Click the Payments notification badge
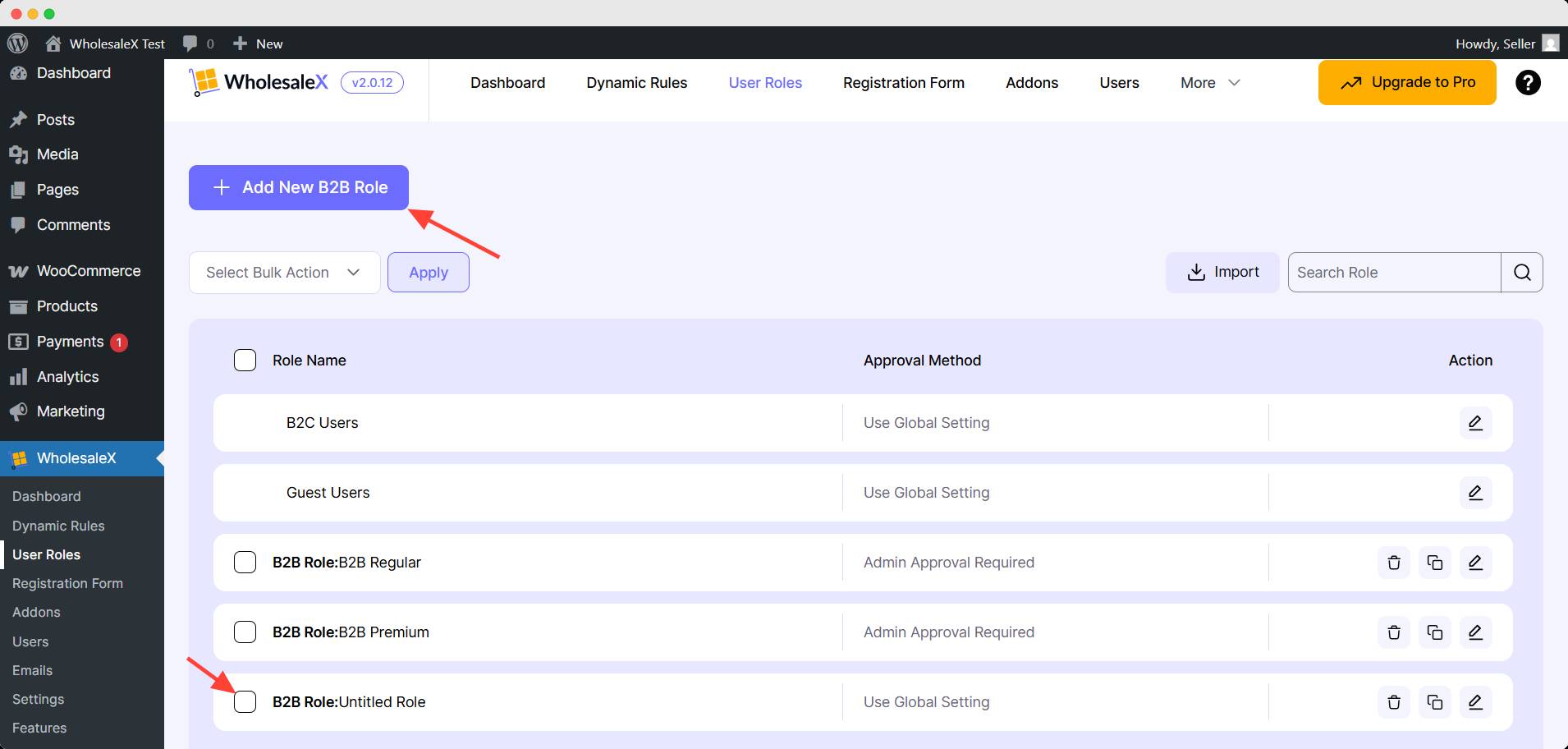The height and width of the screenshot is (749, 1568). pos(119,342)
